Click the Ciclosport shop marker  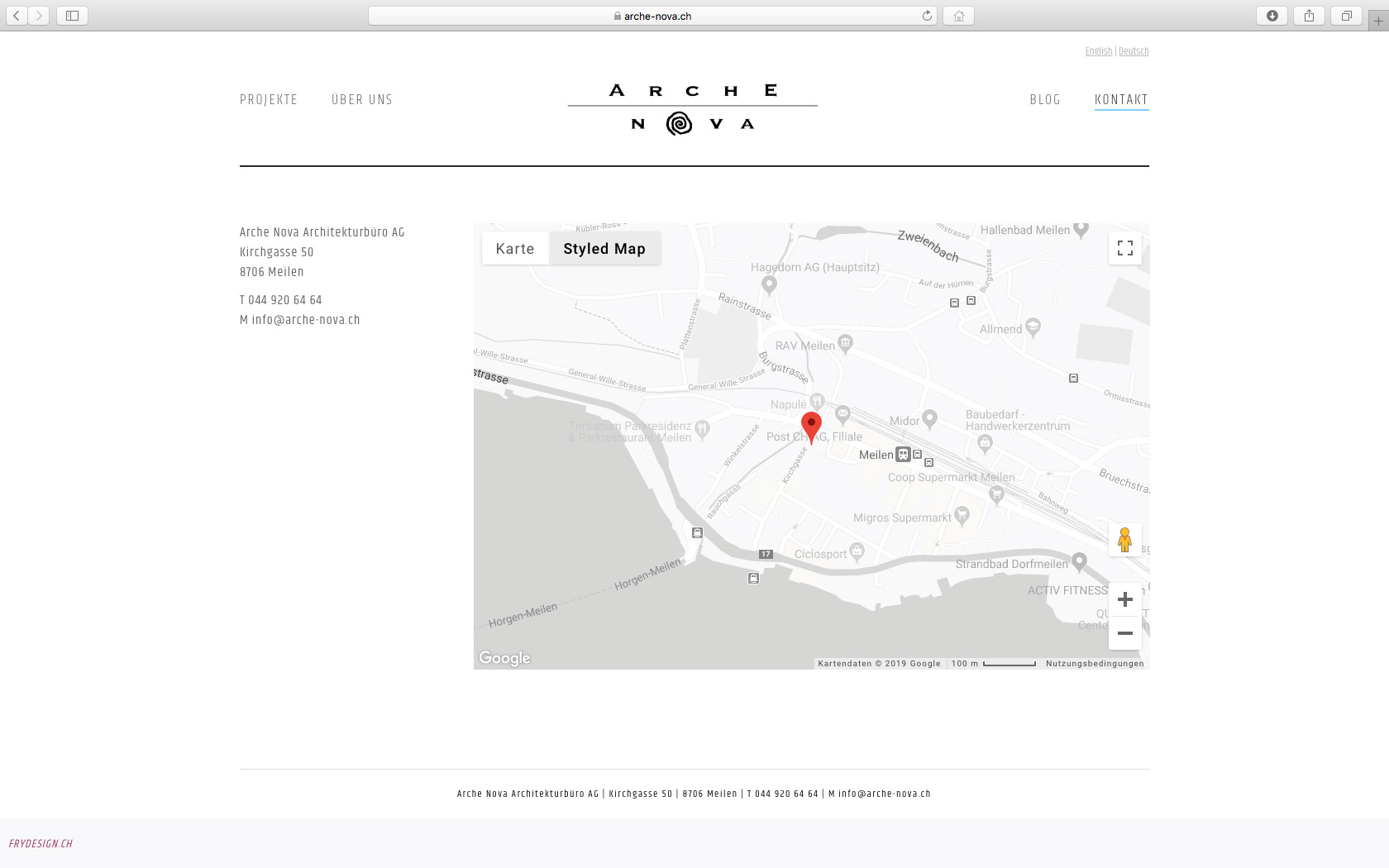click(x=857, y=551)
